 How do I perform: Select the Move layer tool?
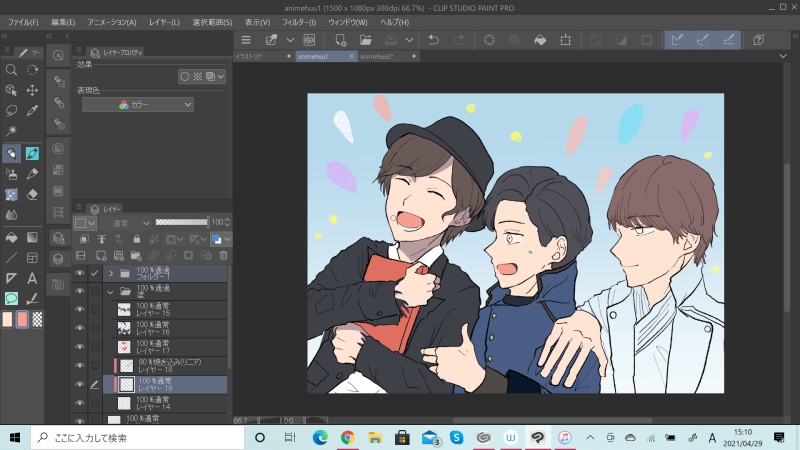[32, 90]
